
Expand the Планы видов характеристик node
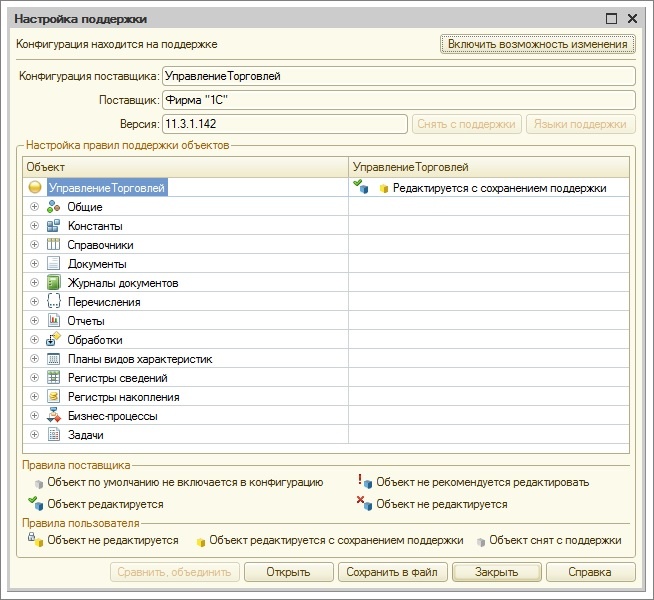[35, 359]
